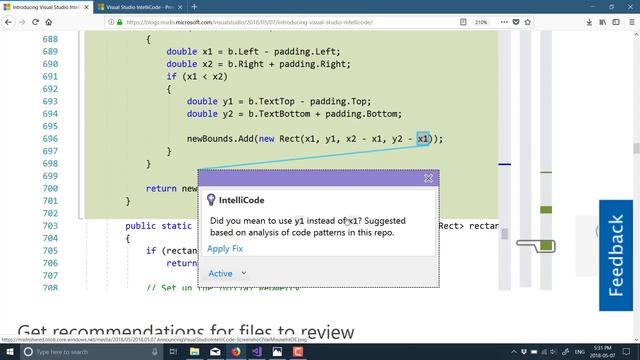
Task: Open Windows Action Center notifications
Action: click(627, 351)
